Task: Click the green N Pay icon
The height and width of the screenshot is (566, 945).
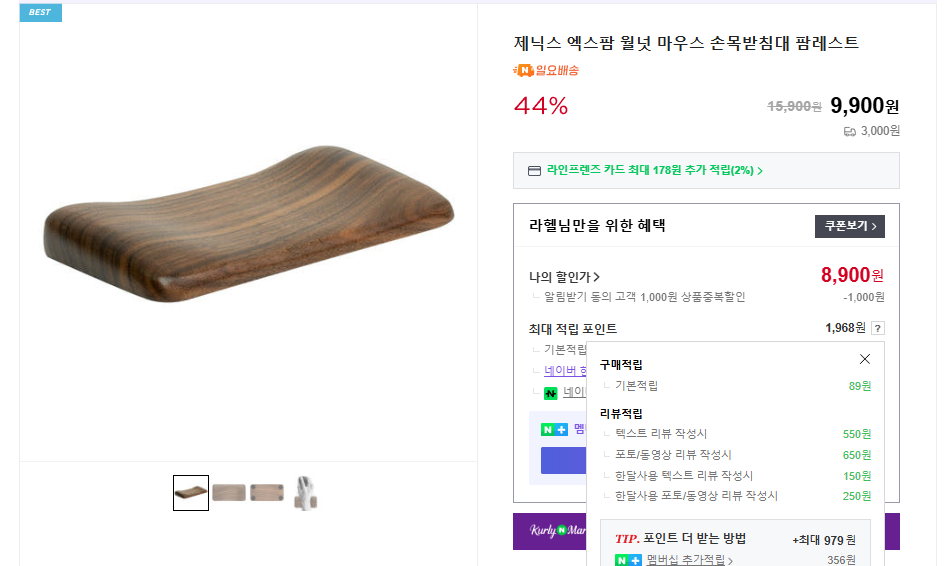Action: coord(550,393)
